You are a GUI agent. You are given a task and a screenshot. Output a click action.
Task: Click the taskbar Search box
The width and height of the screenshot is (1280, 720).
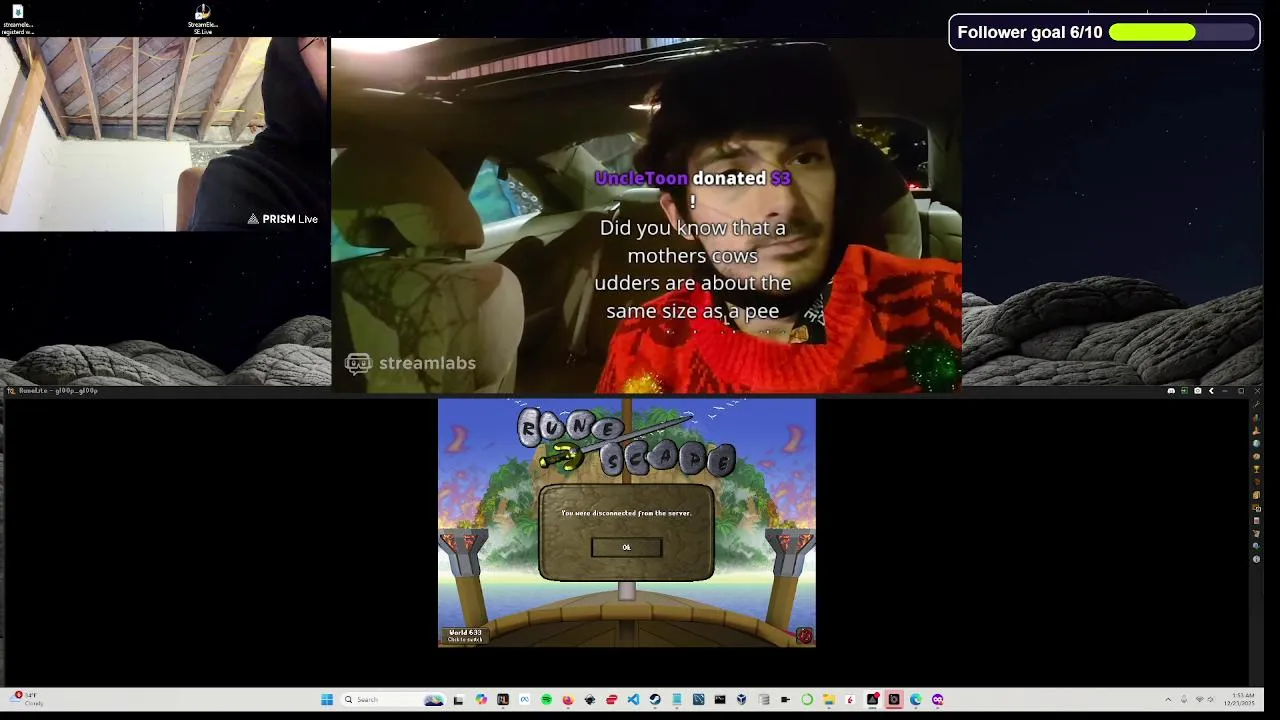(x=392, y=699)
